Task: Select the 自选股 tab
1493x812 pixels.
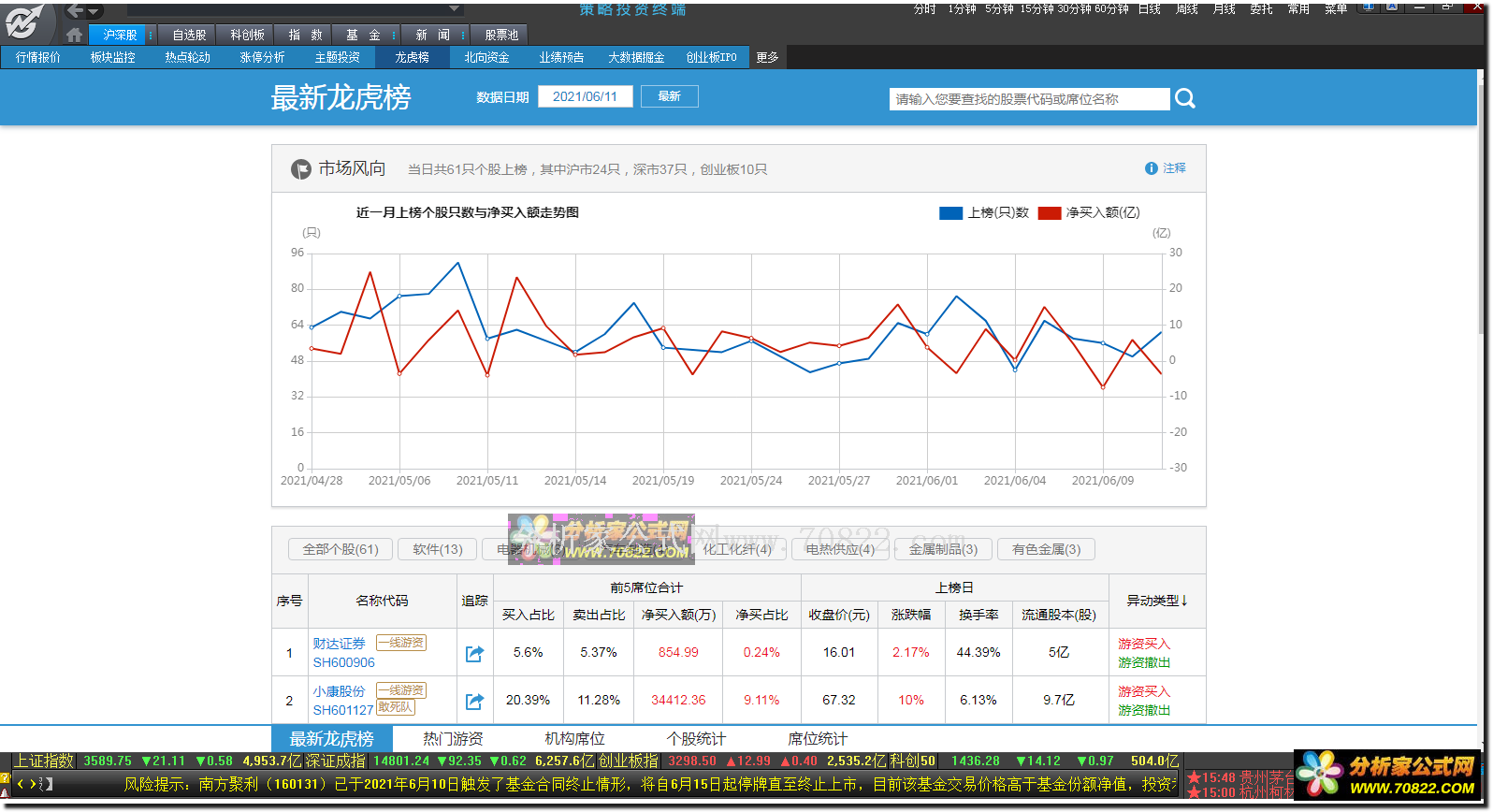Action: tap(189, 35)
